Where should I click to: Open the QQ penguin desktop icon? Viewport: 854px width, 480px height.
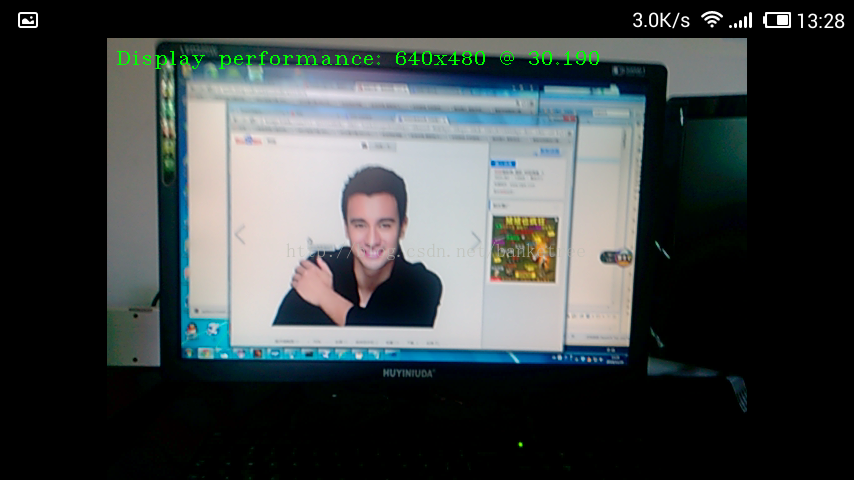[192, 330]
